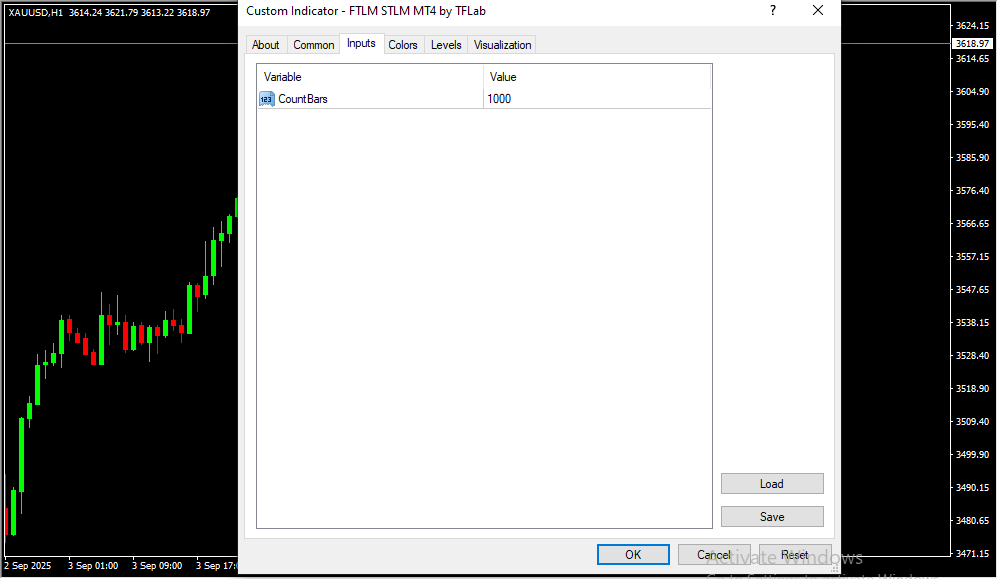
Task: Open the Common tab
Action: (314, 45)
